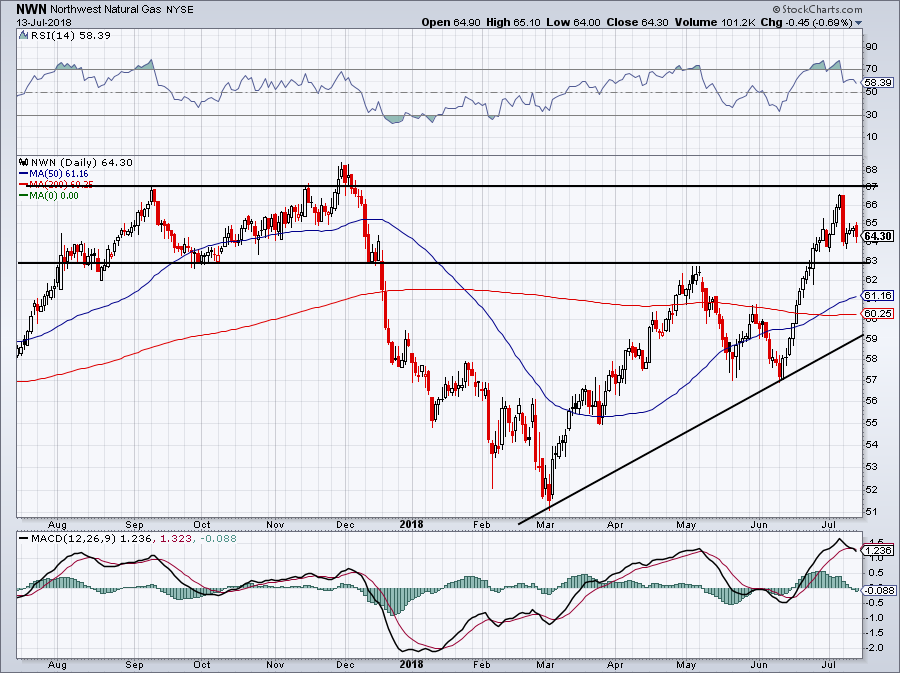This screenshot has height=673, width=900.
Task: Click the Volume 101.2K value
Action: [x=716, y=22]
